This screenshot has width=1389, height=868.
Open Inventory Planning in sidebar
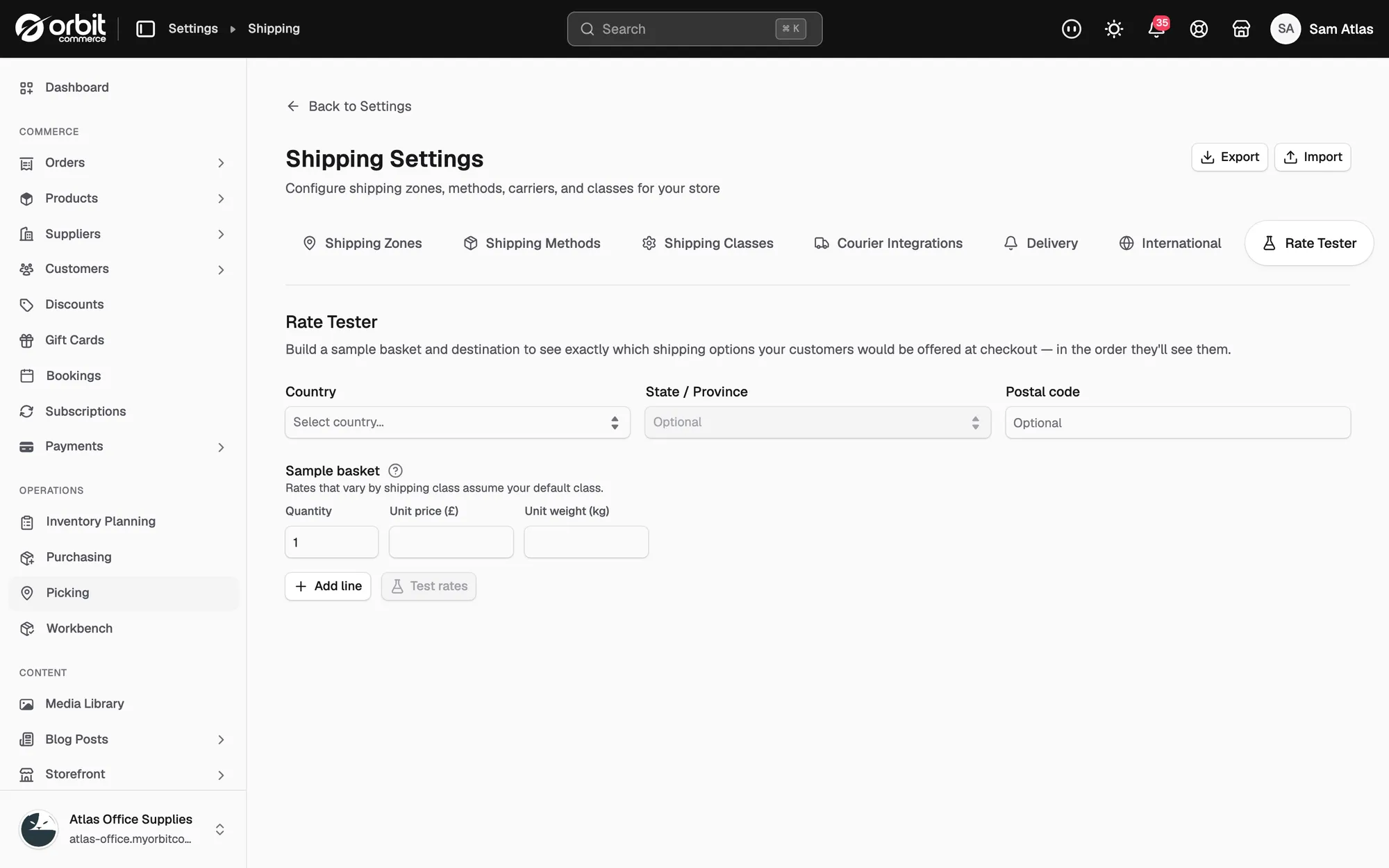click(x=124, y=521)
